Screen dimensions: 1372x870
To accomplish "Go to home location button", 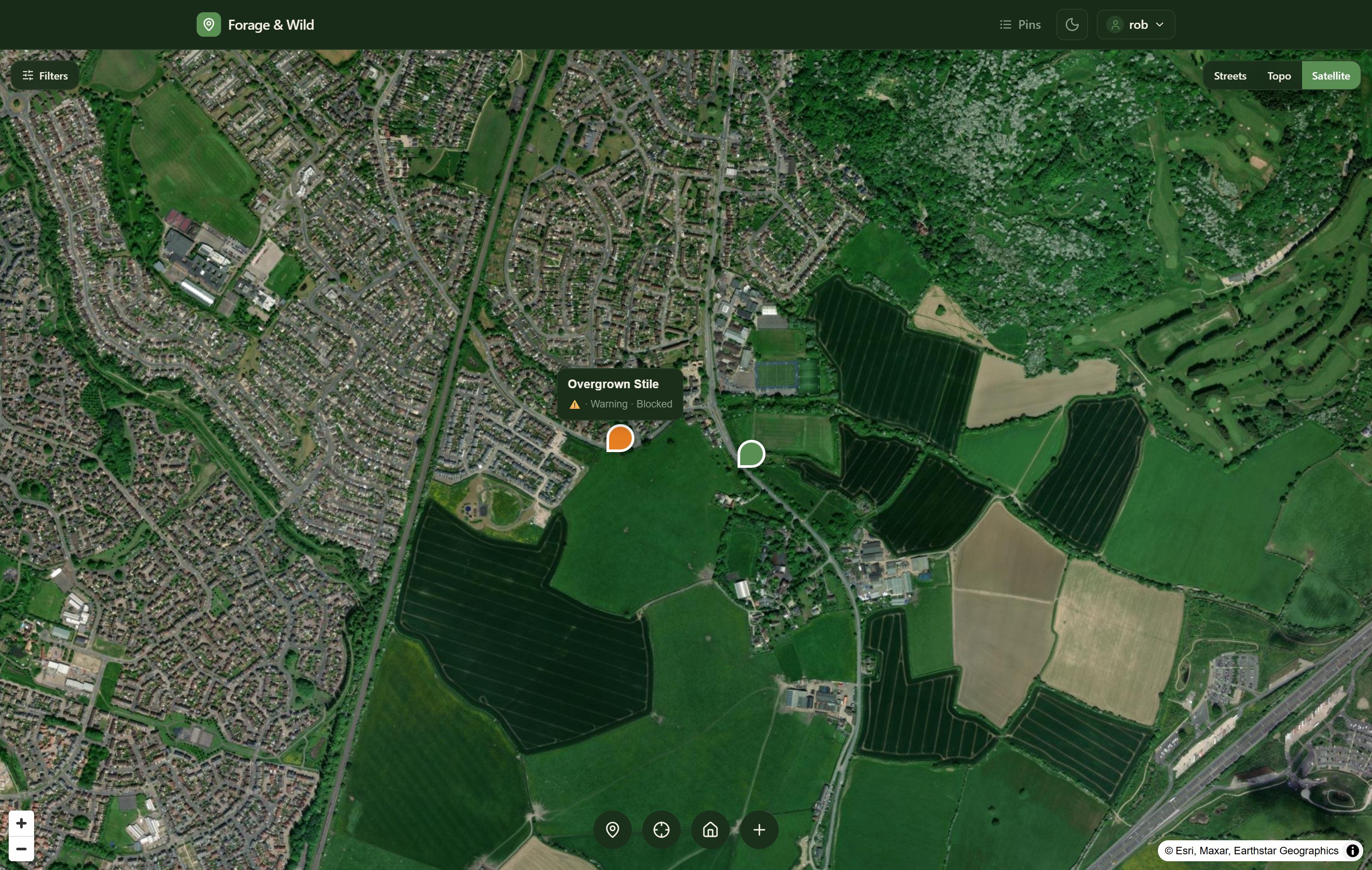I will point(710,829).
